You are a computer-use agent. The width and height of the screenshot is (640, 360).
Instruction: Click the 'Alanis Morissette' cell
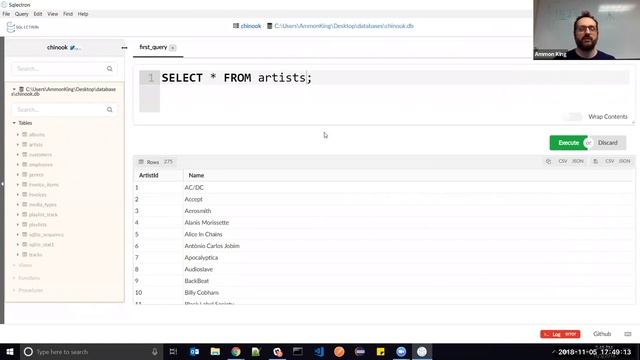click(207, 222)
